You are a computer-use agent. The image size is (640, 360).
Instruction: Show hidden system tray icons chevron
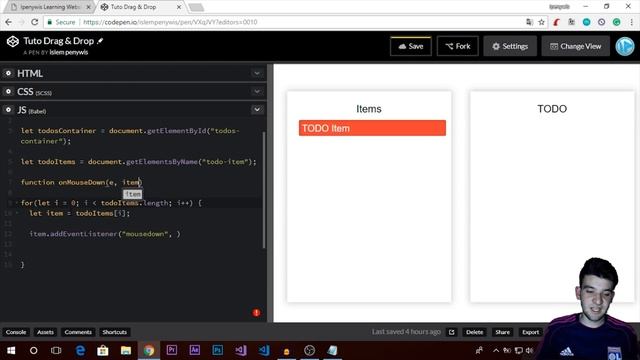[x=496, y=350]
